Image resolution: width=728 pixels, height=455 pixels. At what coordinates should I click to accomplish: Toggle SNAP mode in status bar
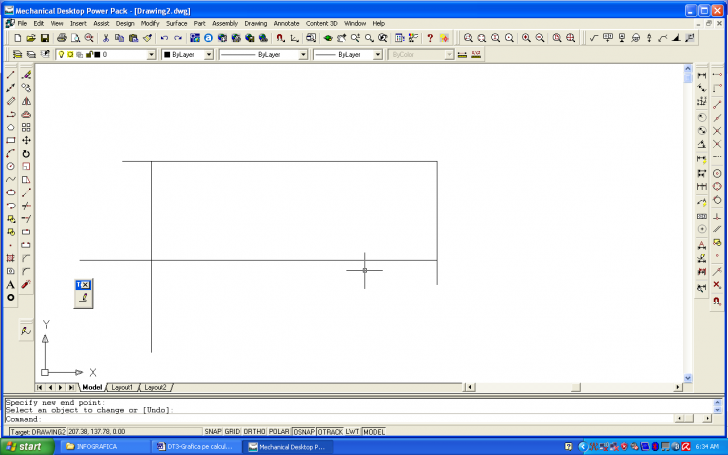coord(213,432)
